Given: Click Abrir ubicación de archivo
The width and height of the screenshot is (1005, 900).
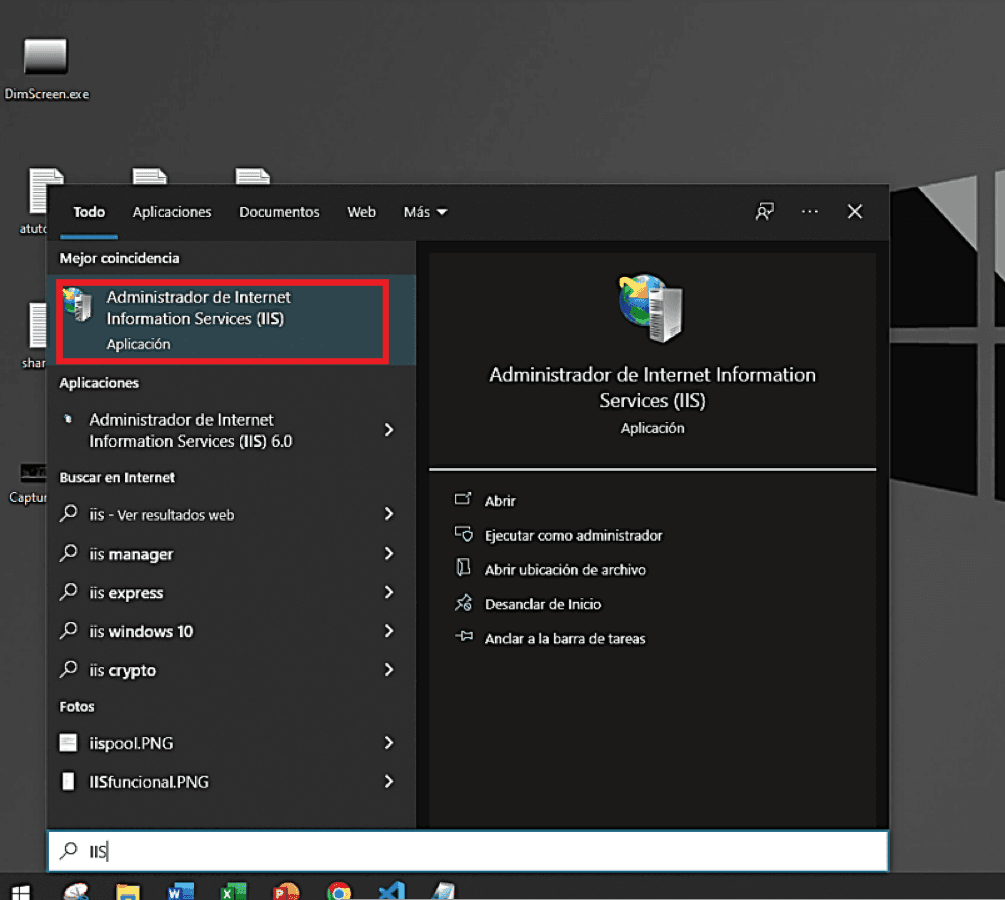Looking at the screenshot, I should tap(565, 570).
